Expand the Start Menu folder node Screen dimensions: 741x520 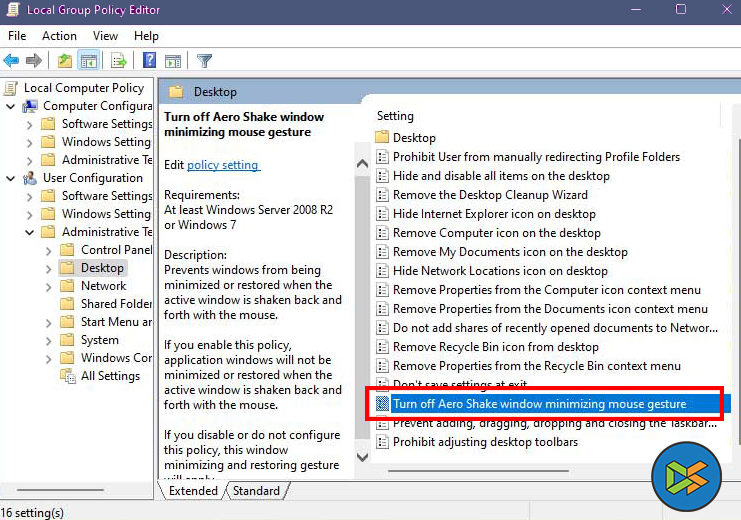[x=48, y=322]
